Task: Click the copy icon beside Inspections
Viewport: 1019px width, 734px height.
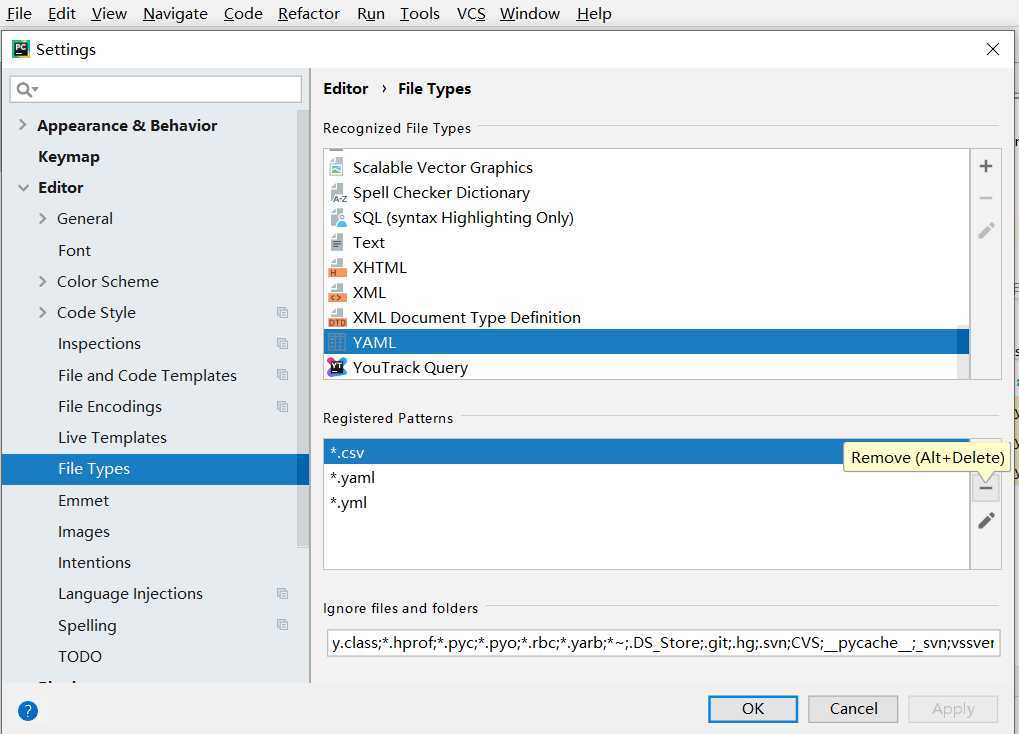Action: coord(282,343)
